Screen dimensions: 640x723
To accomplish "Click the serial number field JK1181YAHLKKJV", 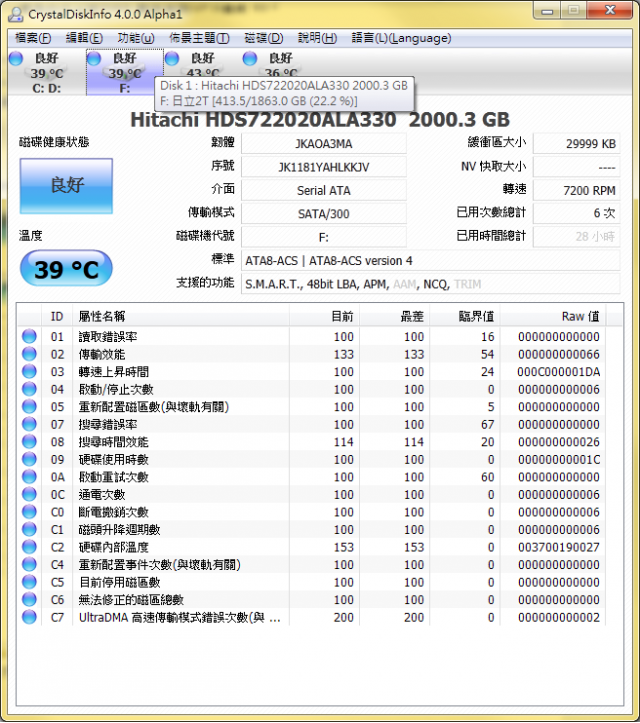I will pyautogui.click(x=324, y=167).
